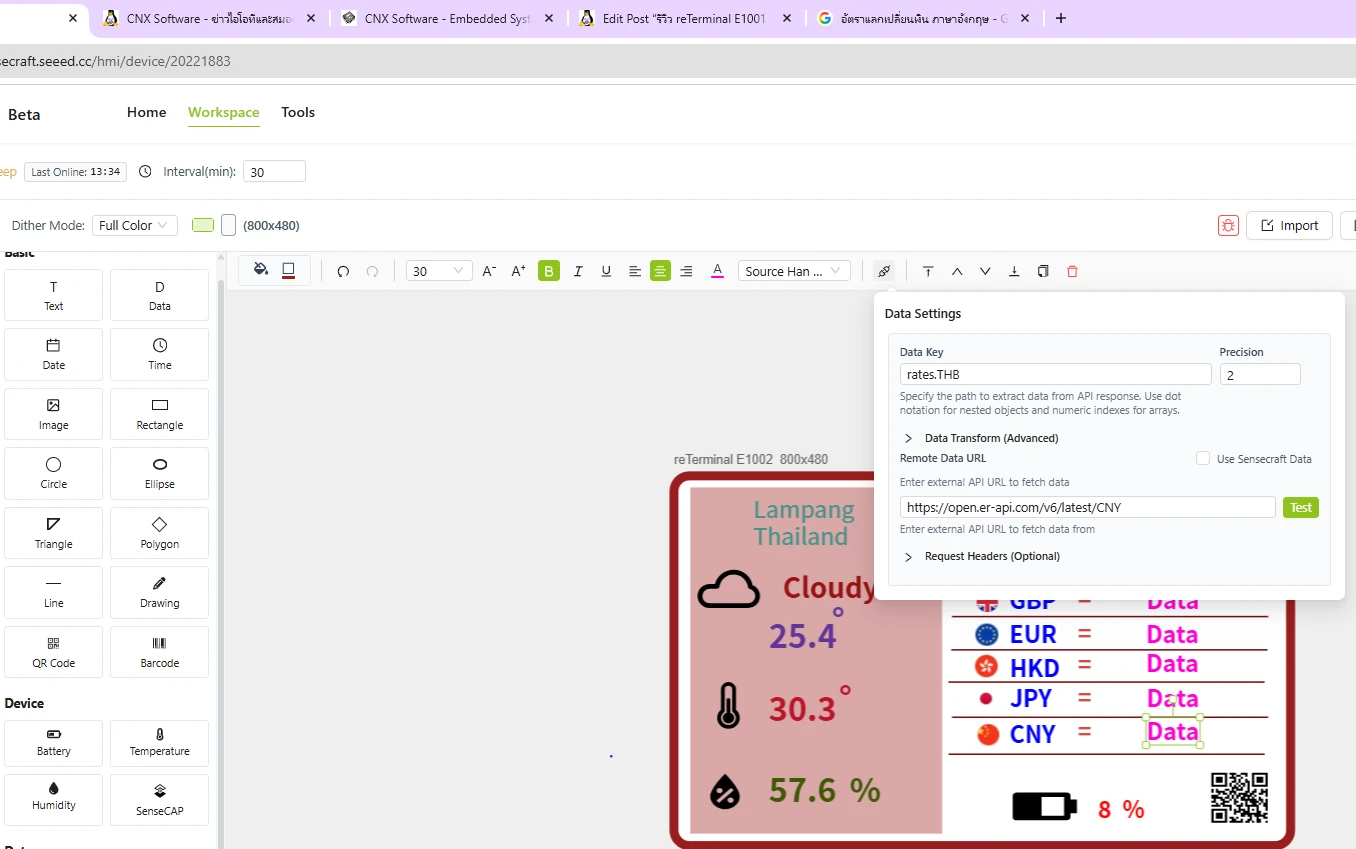
Task: Open the Dither Mode dropdown
Action: (x=135, y=225)
